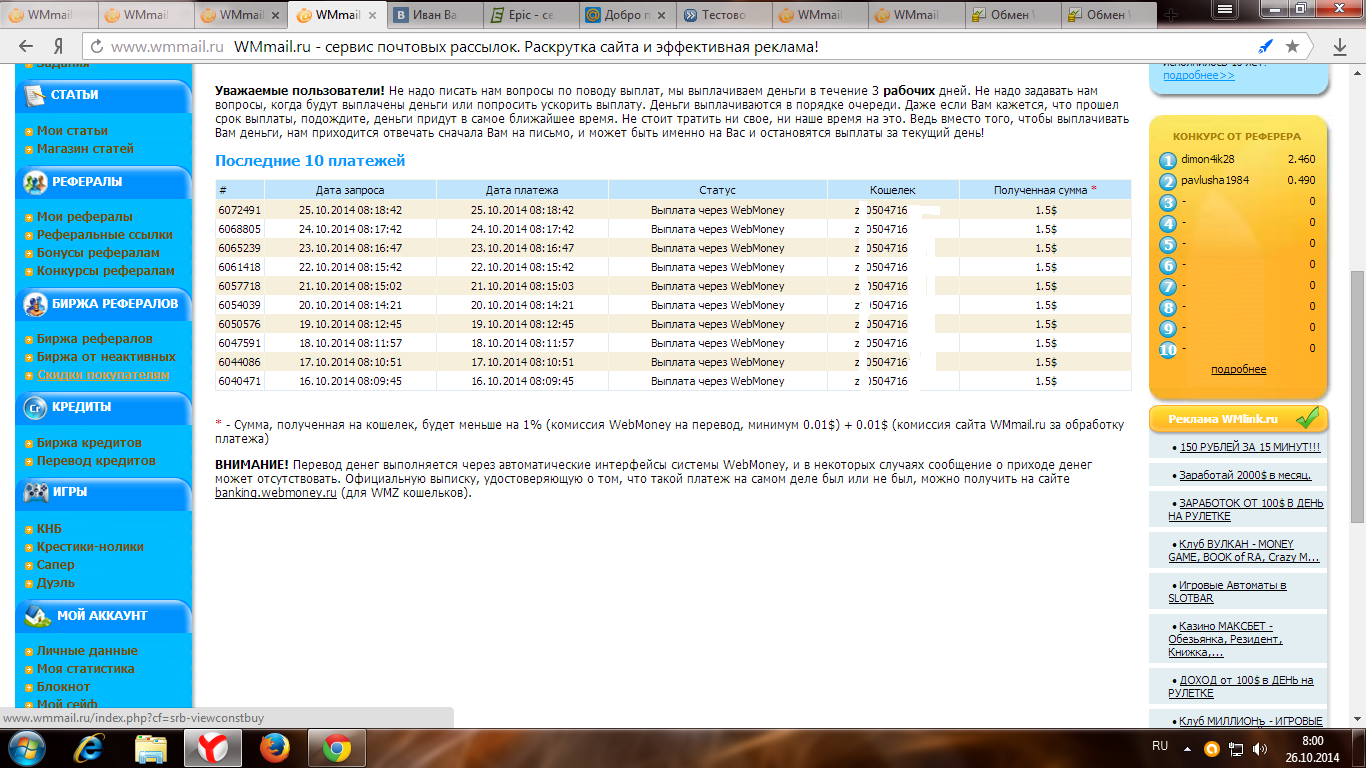The width and height of the screenshot is (1366, 768).
Task: Toggle Turbo mode rocket icon
Action: [x=1265, y=47]
